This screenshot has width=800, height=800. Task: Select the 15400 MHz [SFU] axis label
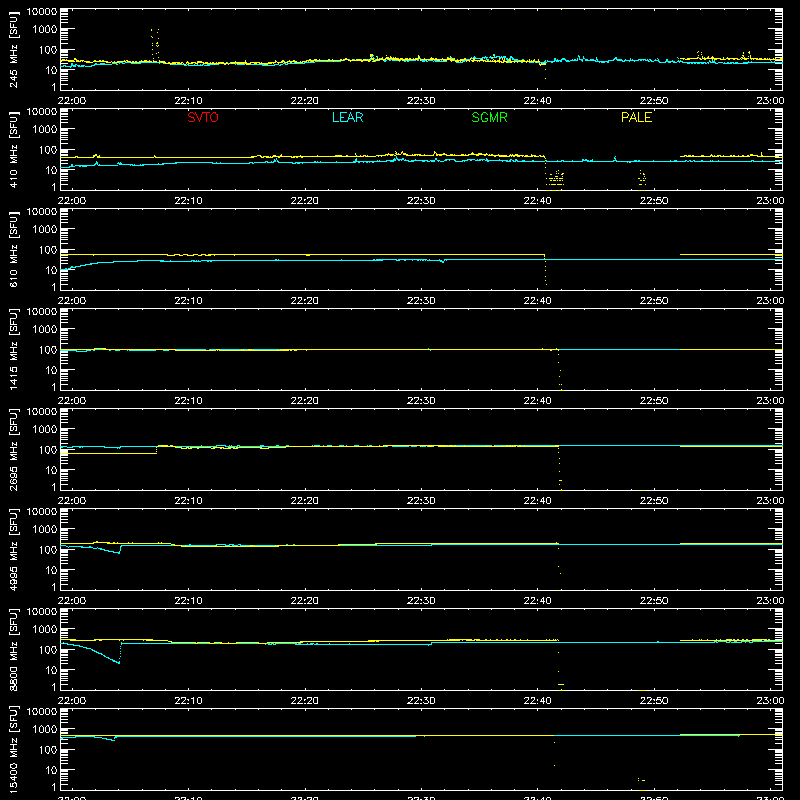[x=13, y=749]
